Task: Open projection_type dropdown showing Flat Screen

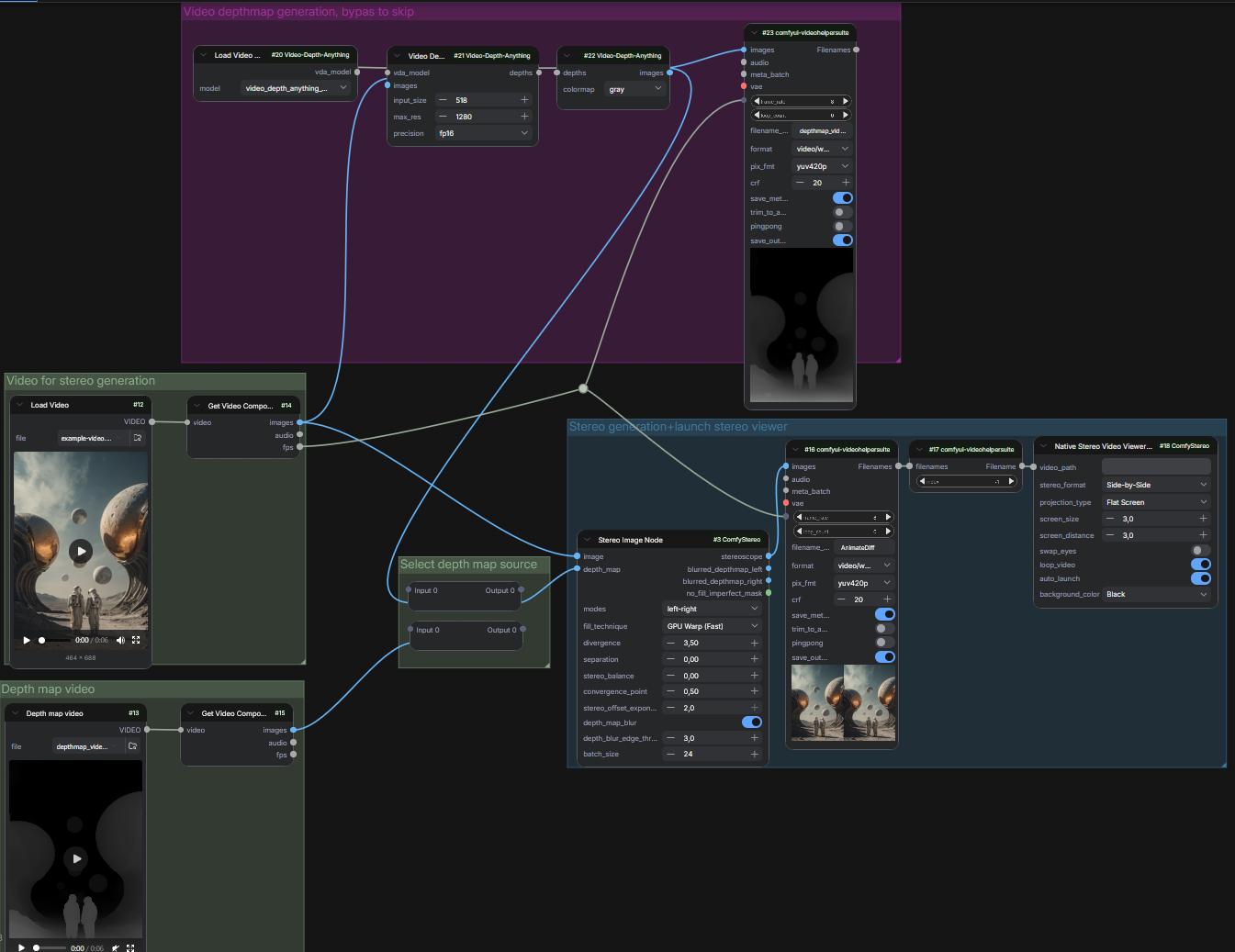Action: (x=1156, y=502)
